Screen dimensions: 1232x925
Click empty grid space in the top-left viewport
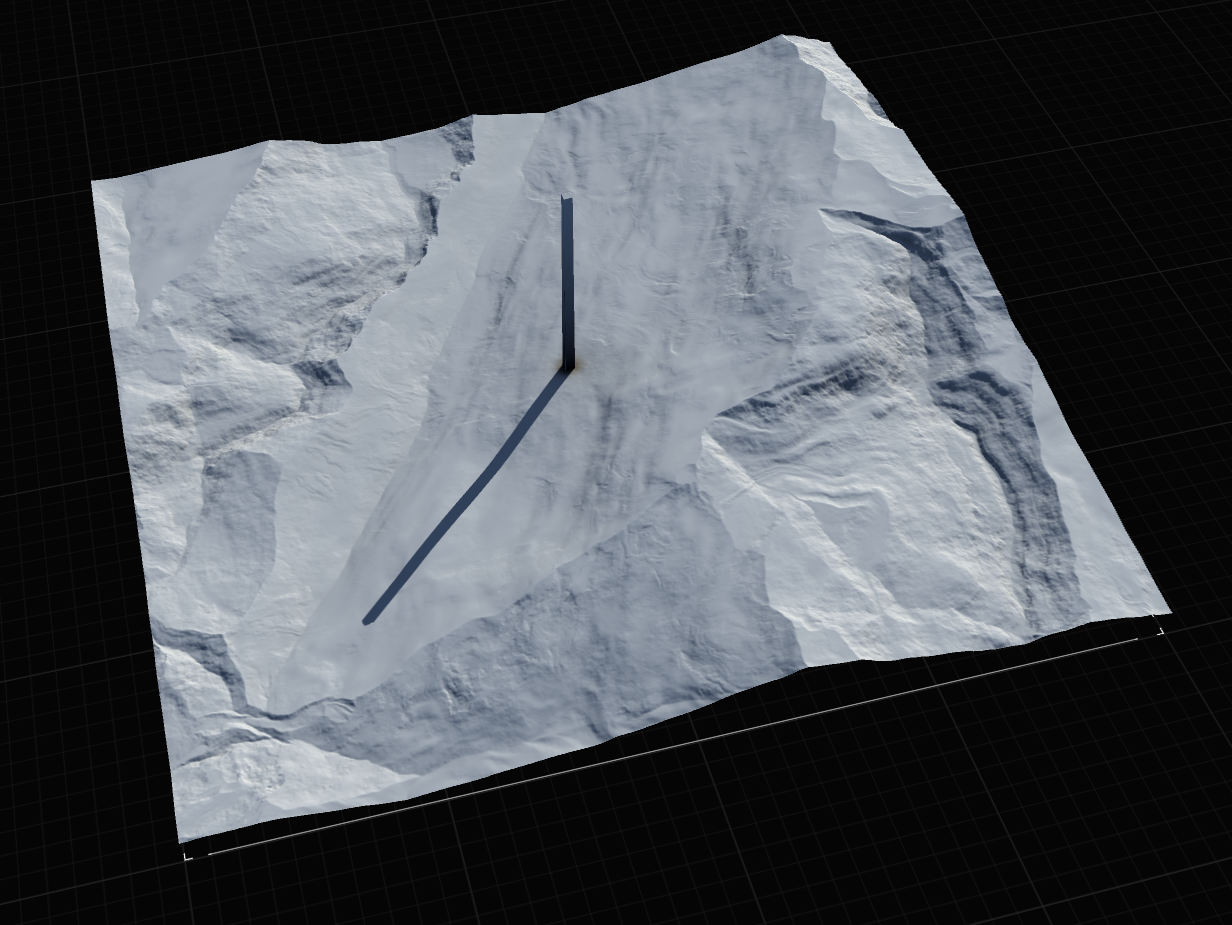pos(150,80)
